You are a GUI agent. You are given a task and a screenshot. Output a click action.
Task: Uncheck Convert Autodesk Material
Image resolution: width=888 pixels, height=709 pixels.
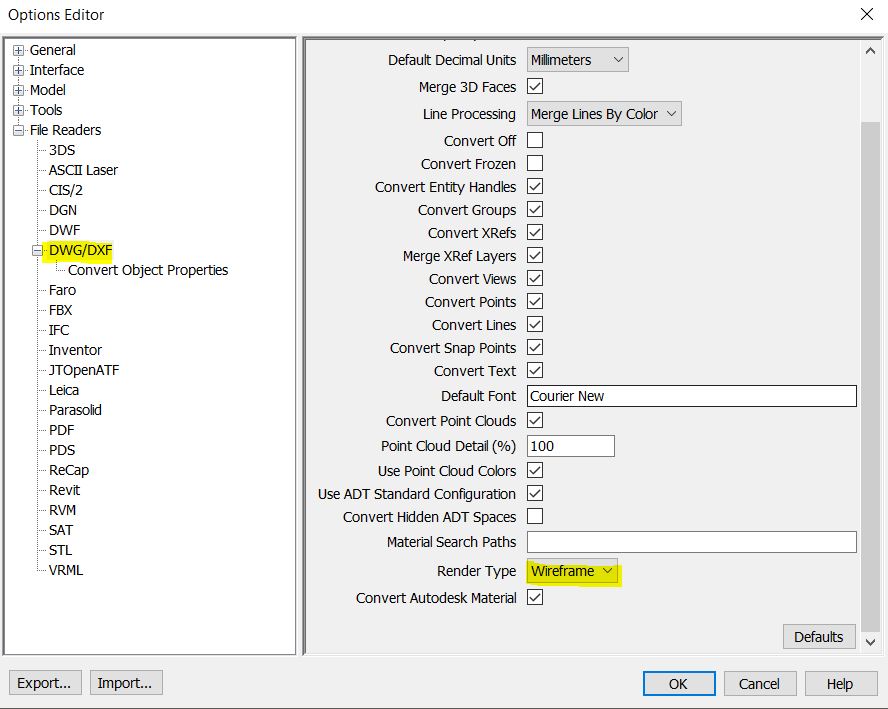coord(535,597)
